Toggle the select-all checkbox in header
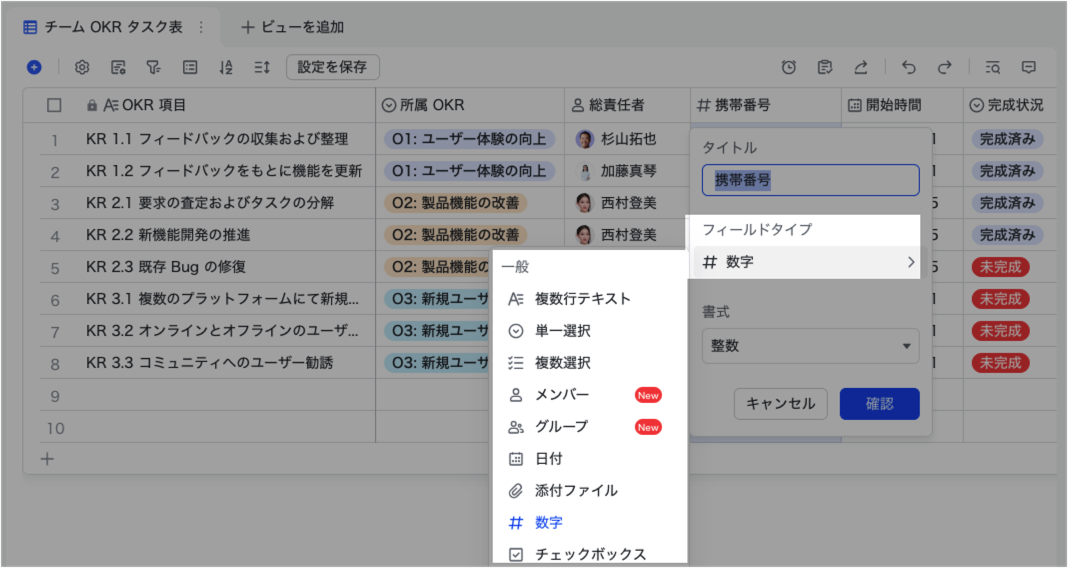Screen dimensions: 1068x568 click(x=54, y=106)
